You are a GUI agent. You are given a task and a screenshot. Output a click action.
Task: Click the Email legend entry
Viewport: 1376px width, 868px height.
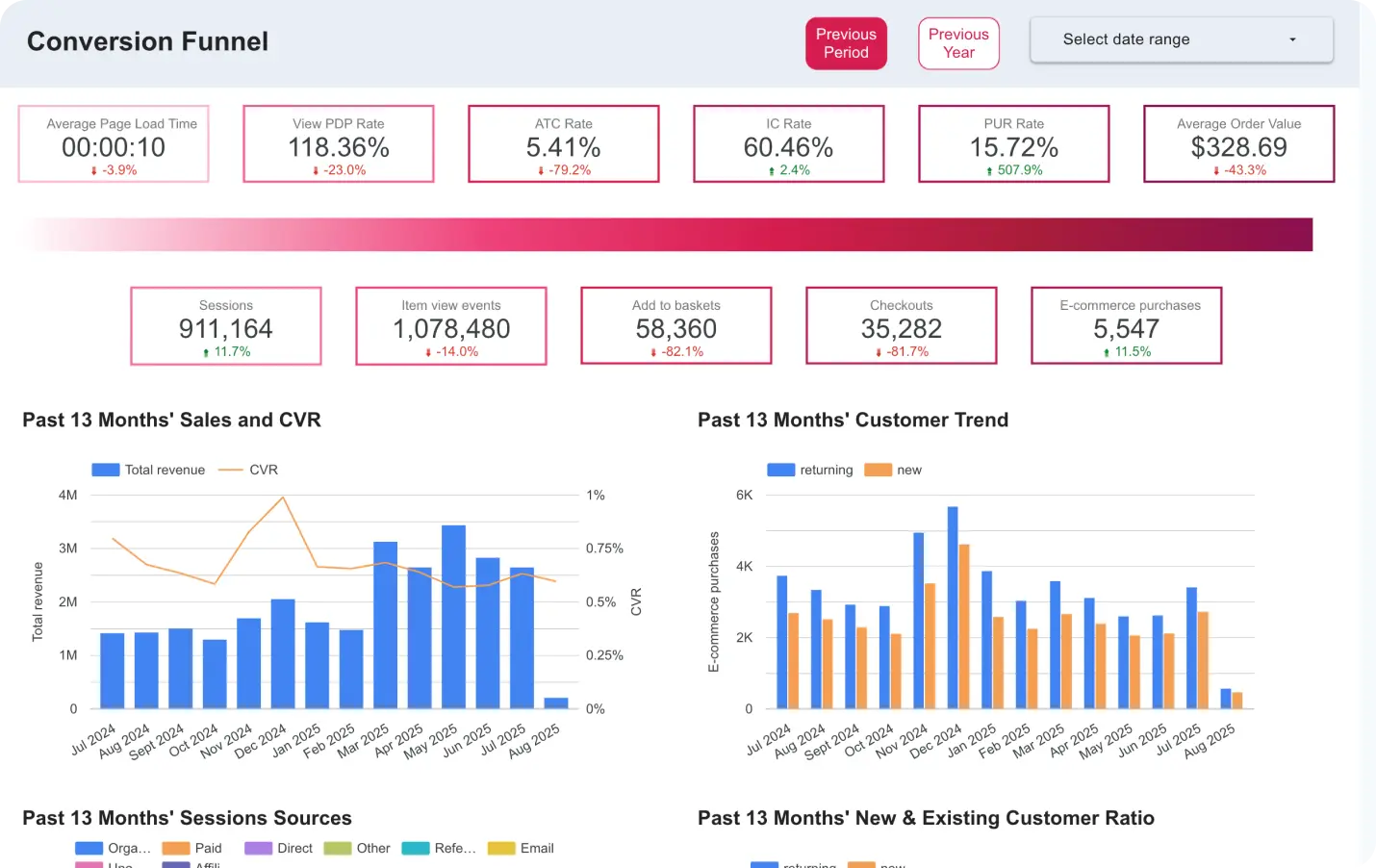(x=526, y=848)
